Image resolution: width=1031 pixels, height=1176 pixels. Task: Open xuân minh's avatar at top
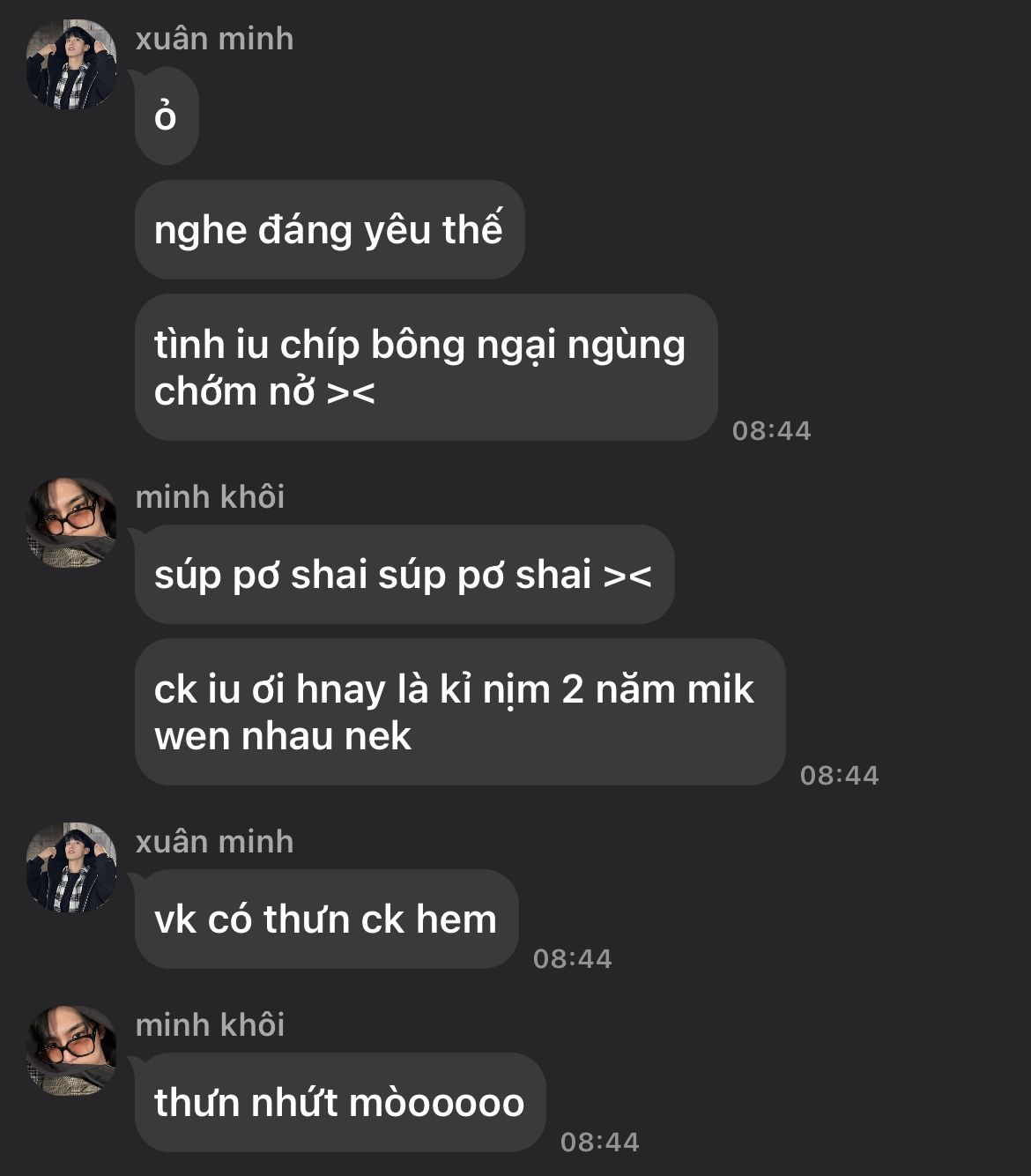[71, 64]
